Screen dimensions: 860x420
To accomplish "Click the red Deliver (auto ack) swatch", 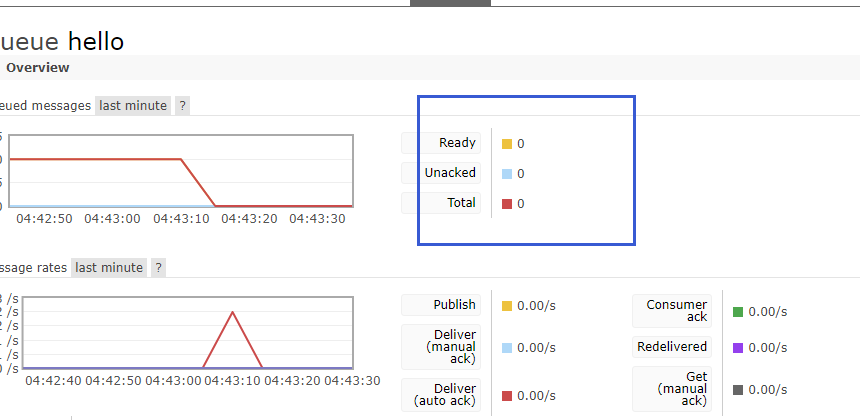I will (507, 396).
